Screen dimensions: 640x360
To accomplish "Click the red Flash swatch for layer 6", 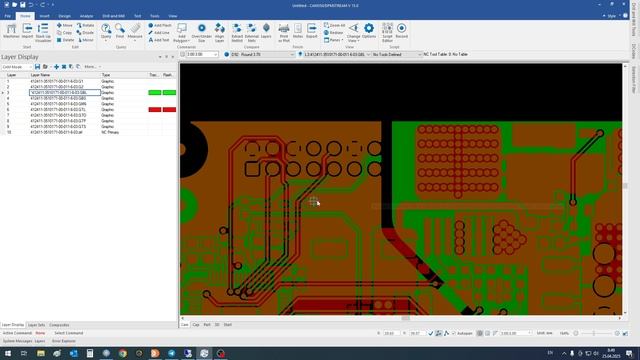I will click(169, 109).
